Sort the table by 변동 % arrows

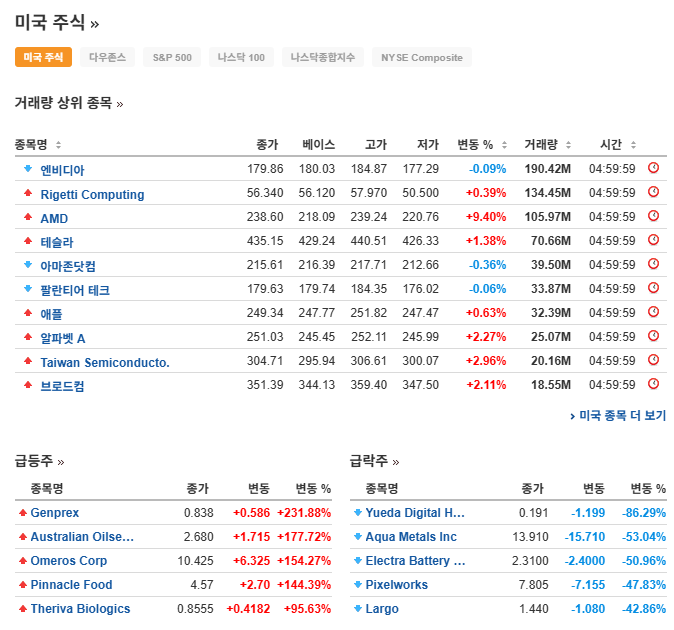click(x=505, y=145)
